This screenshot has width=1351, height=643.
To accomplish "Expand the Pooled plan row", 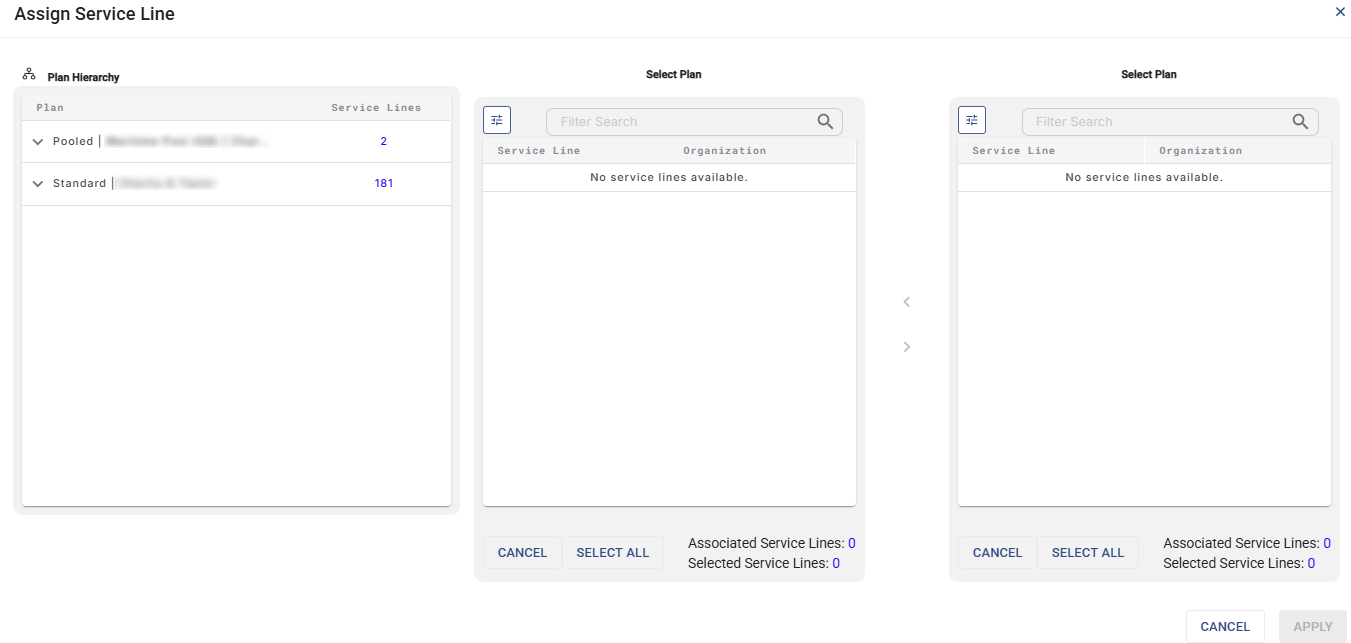I will [38, 142].
